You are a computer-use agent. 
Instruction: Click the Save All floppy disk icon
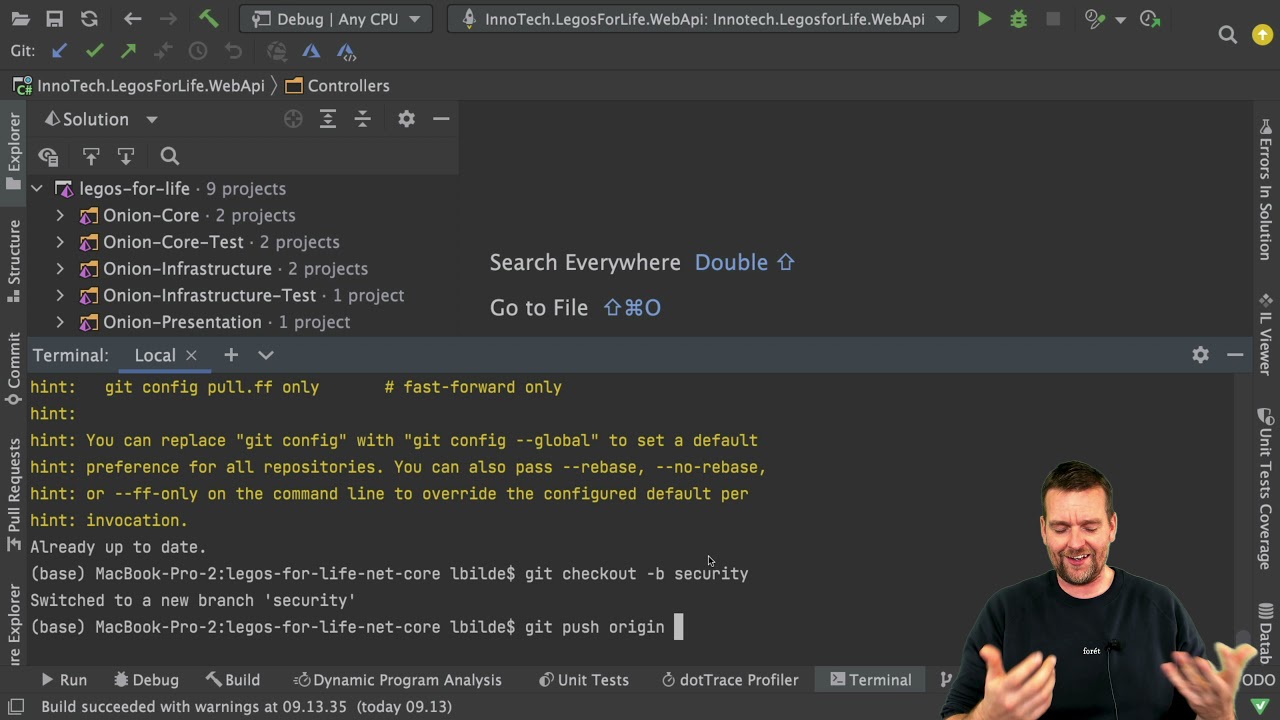coord(55,19)
